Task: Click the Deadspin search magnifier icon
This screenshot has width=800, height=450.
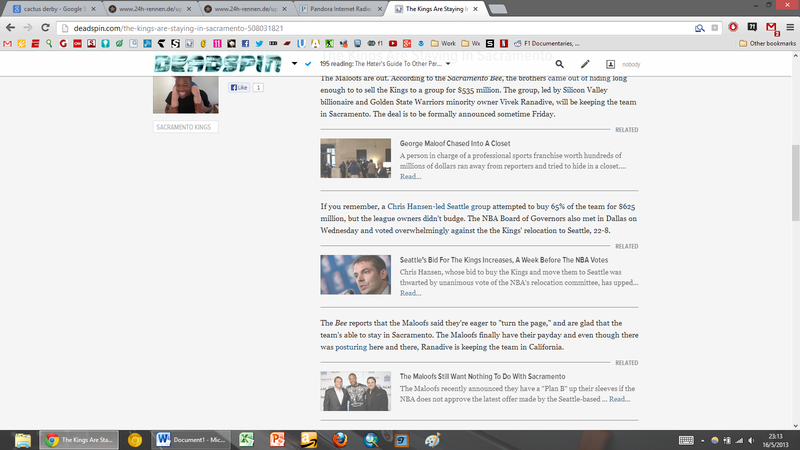Action: pyautogui.click(x=560, y=64)
